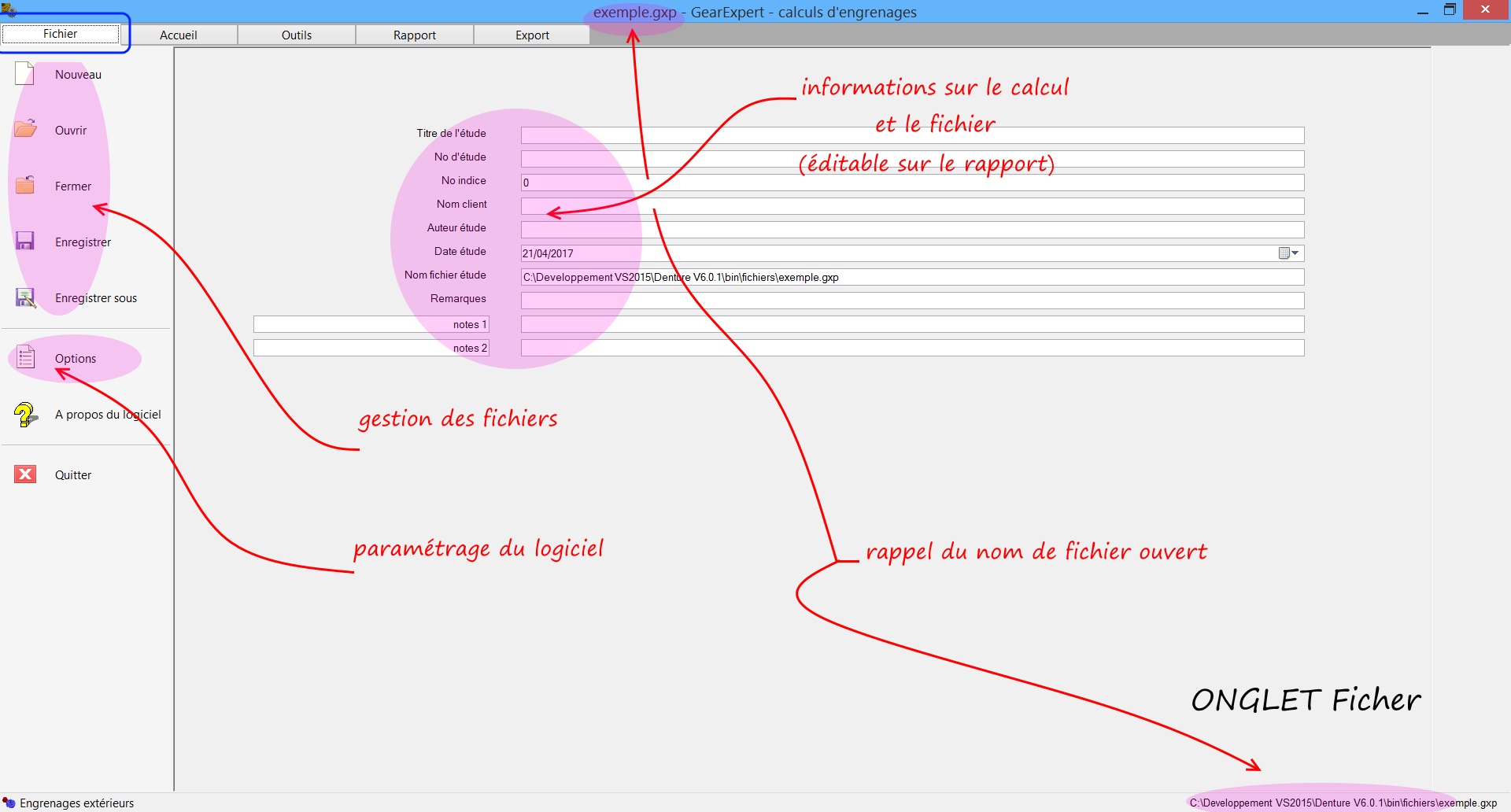Click the No d'étude field
This screenshot has height=812, width=1511.
(x=912, y=159)
